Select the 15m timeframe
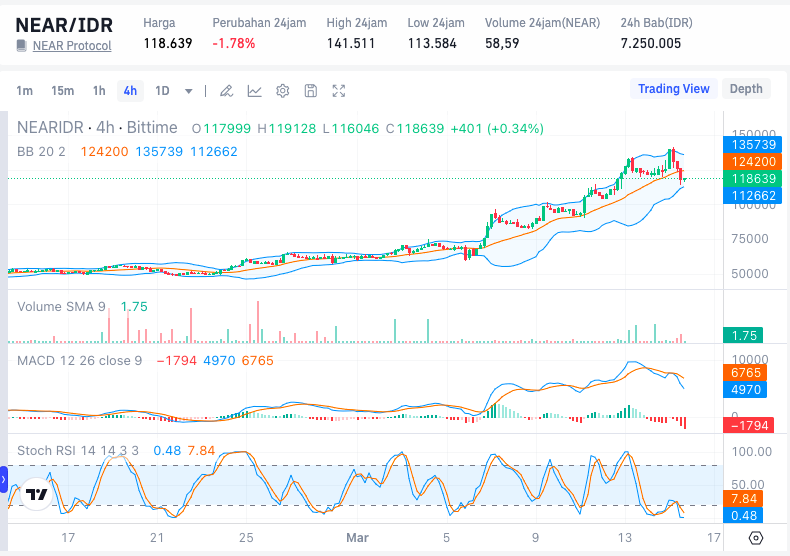Viewport: 790px width, 556px height. [x=62, y=91]
